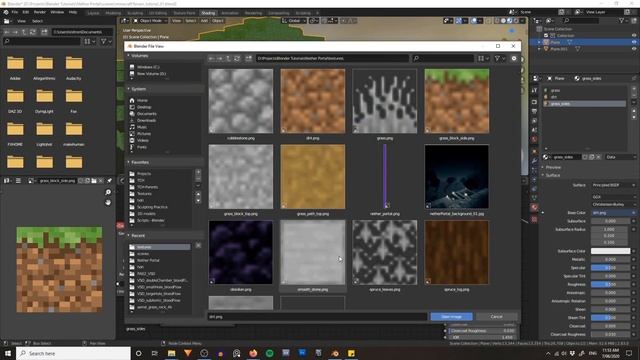
Task: Go back to previous folder in File View
Action: pos(211,58)
